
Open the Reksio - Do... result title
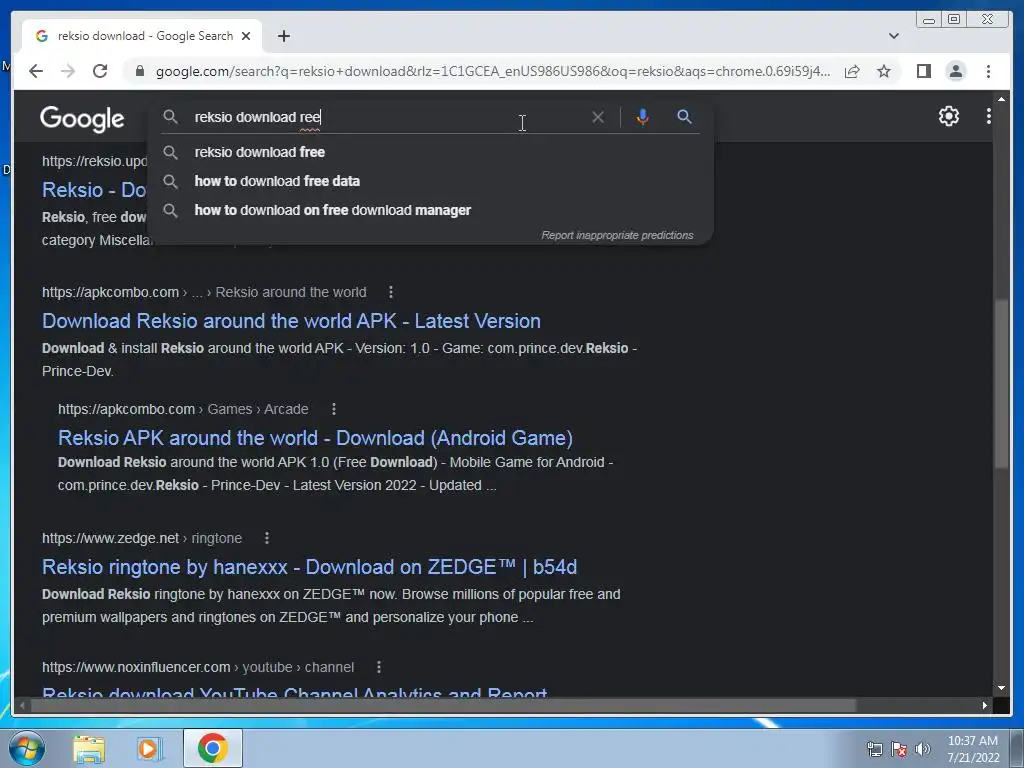[94, 190]
